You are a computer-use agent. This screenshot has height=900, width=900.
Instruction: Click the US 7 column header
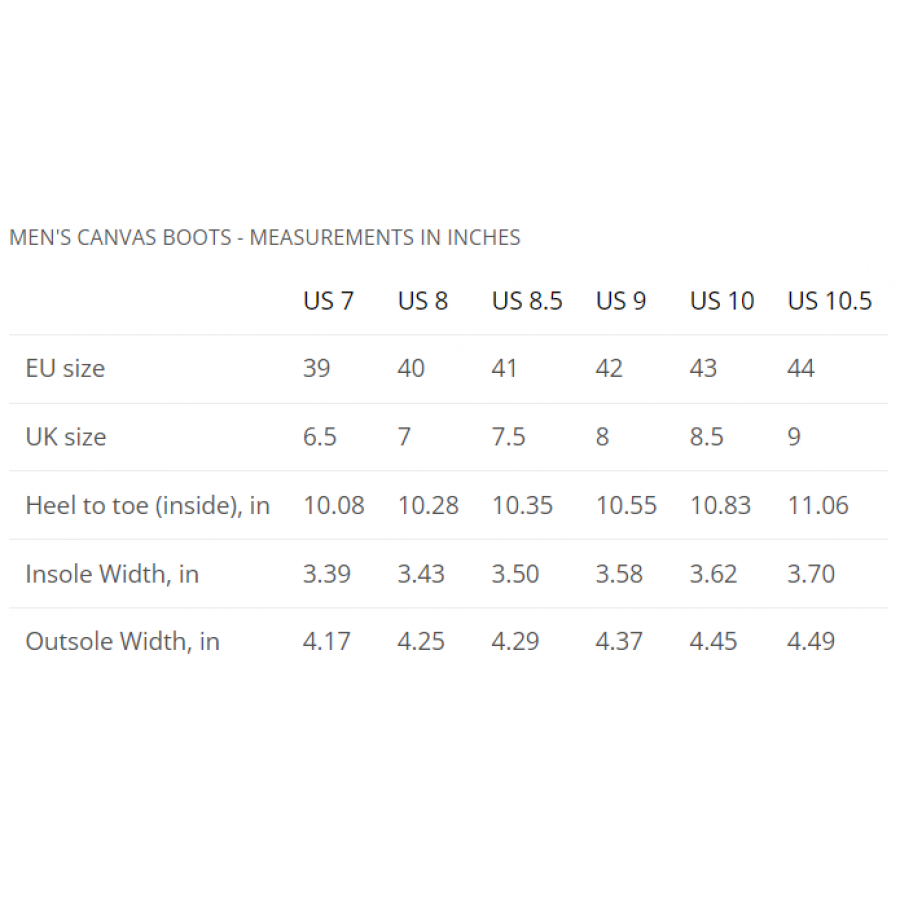tap(328, 301)
